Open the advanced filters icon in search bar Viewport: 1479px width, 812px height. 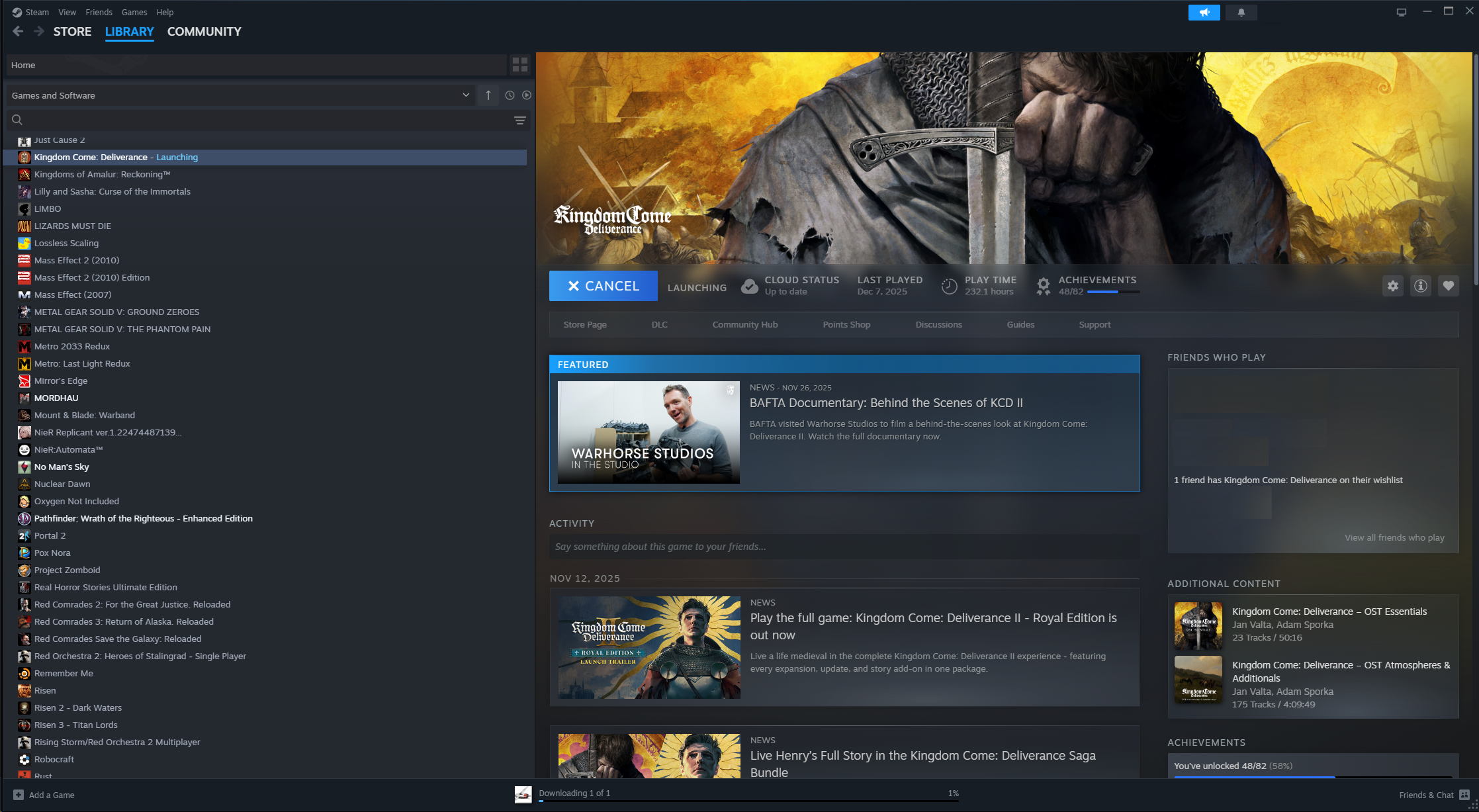pos(520,120)
